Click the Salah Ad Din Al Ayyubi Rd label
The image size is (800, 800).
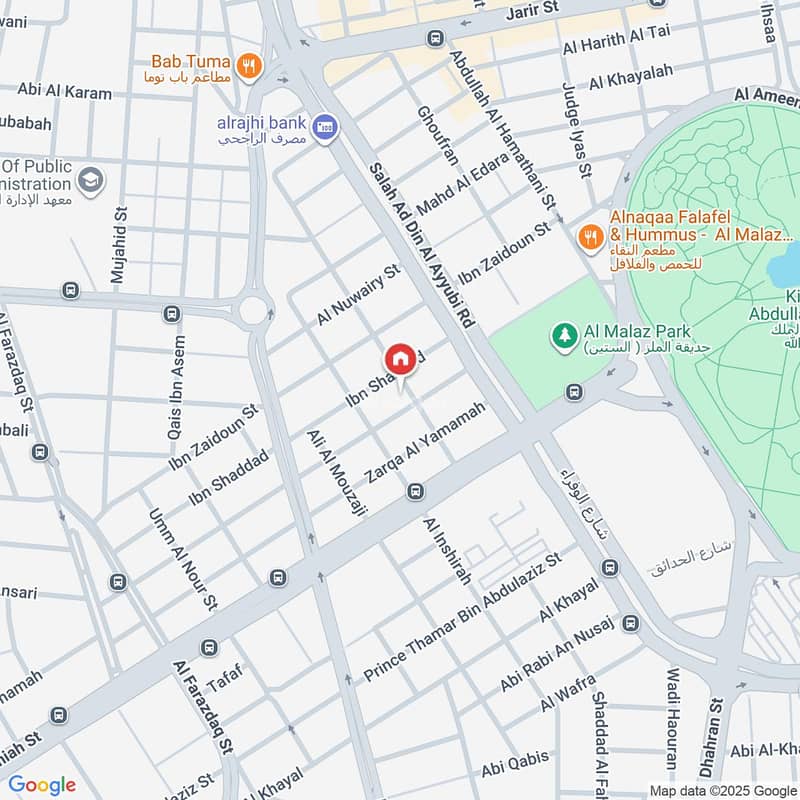422,245
